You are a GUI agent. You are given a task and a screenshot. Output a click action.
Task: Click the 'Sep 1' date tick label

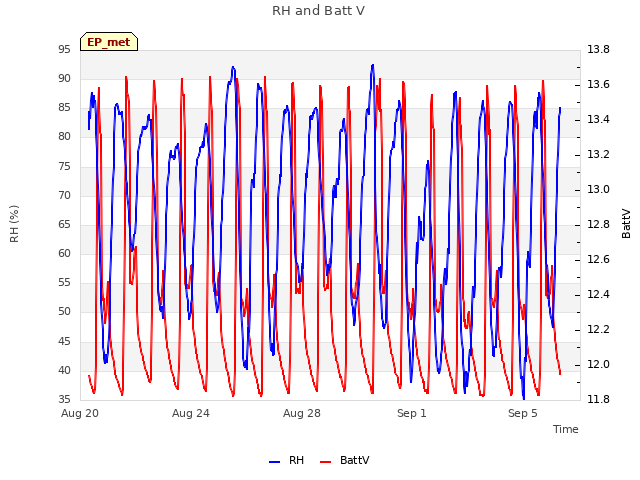(x=412, y=413)
